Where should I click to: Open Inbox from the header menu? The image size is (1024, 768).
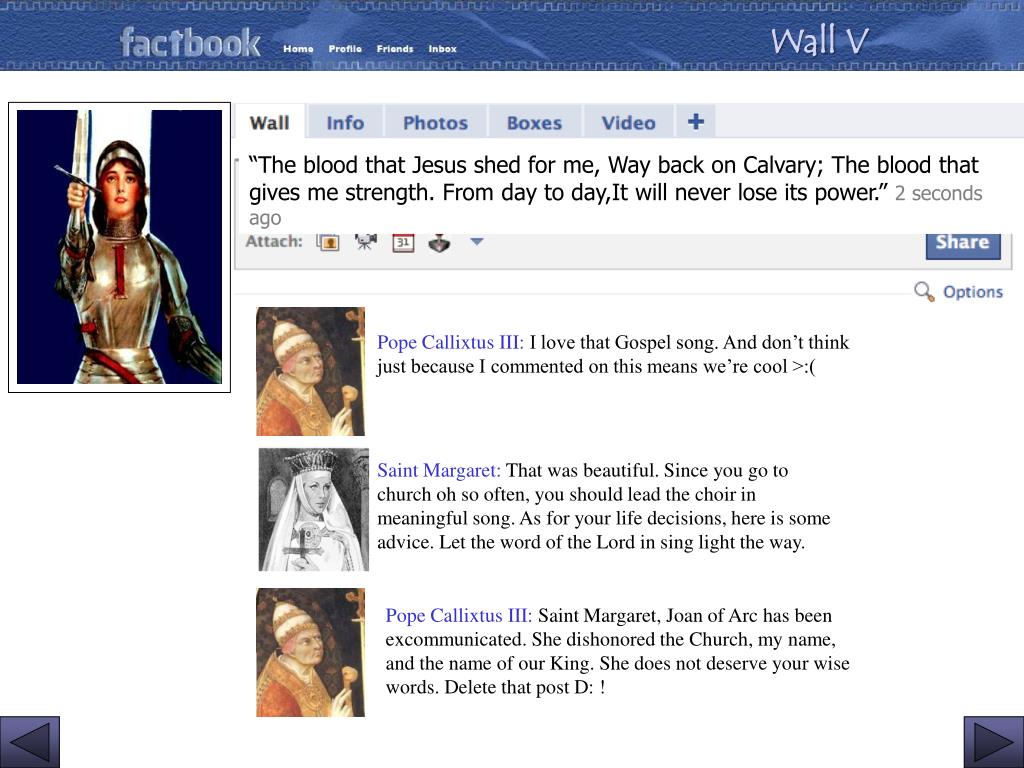(x=443, y=49)
